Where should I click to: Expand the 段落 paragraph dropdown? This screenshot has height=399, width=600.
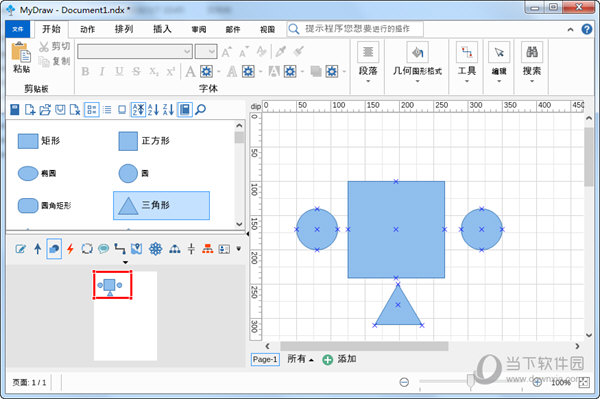[x=368, y=63]
